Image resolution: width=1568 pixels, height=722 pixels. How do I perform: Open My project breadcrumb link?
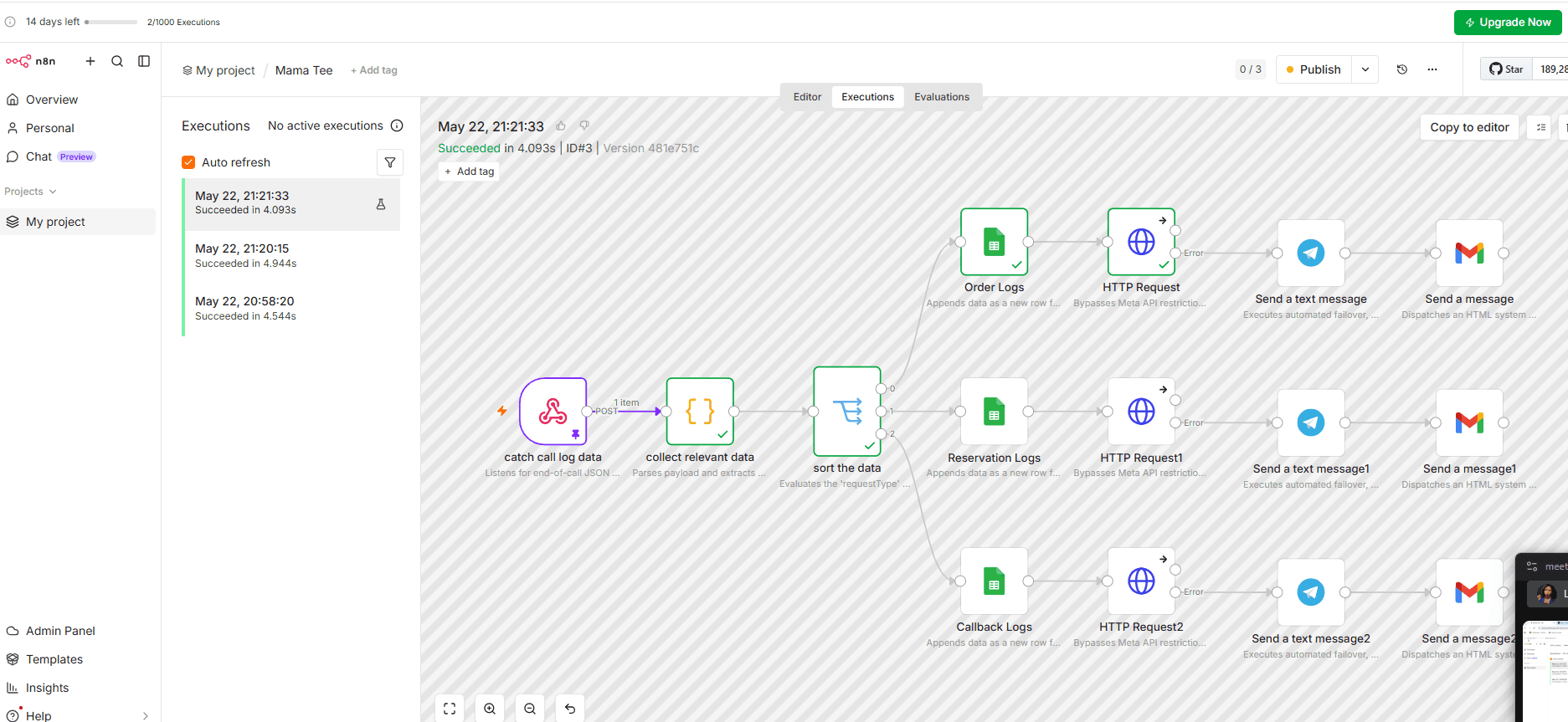point(218,70)
